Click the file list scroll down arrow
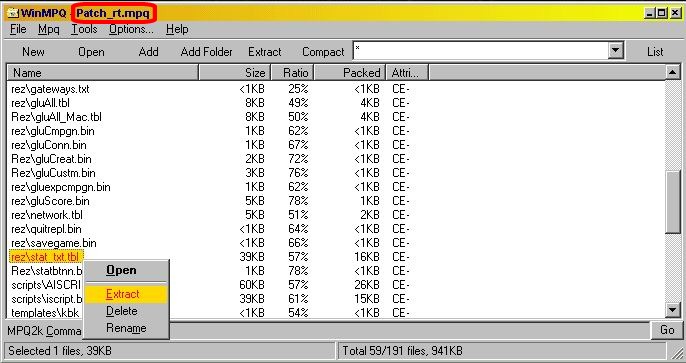Viewport: 686px width, 363px height. (x=672, y=310)
